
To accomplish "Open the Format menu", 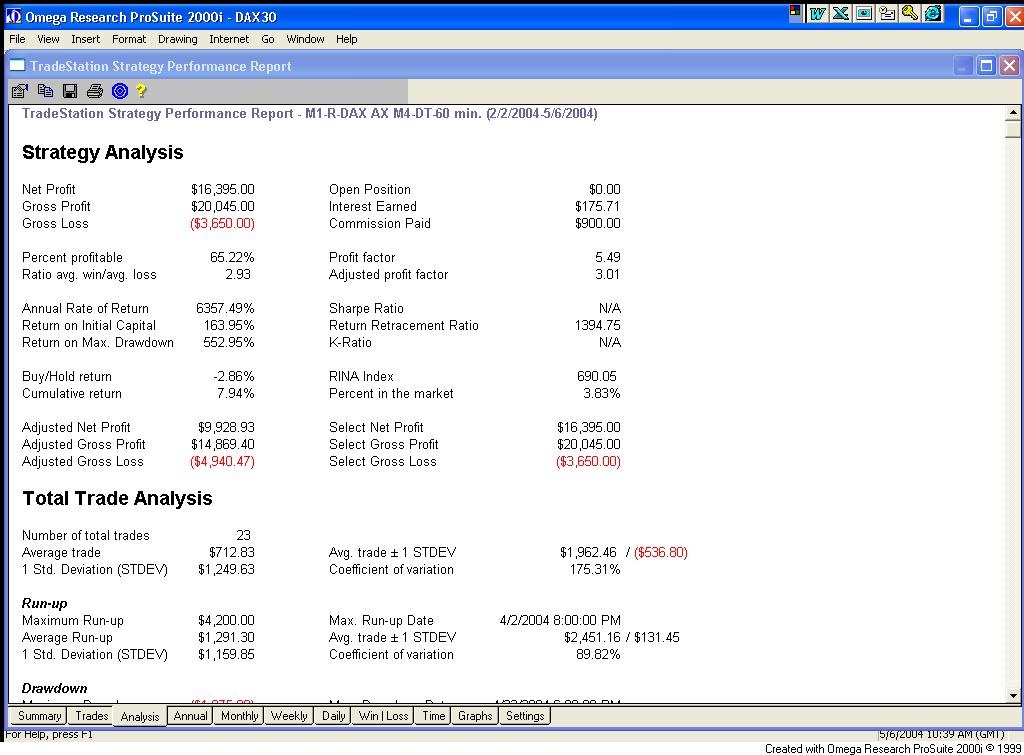I will tap(129, 39).
